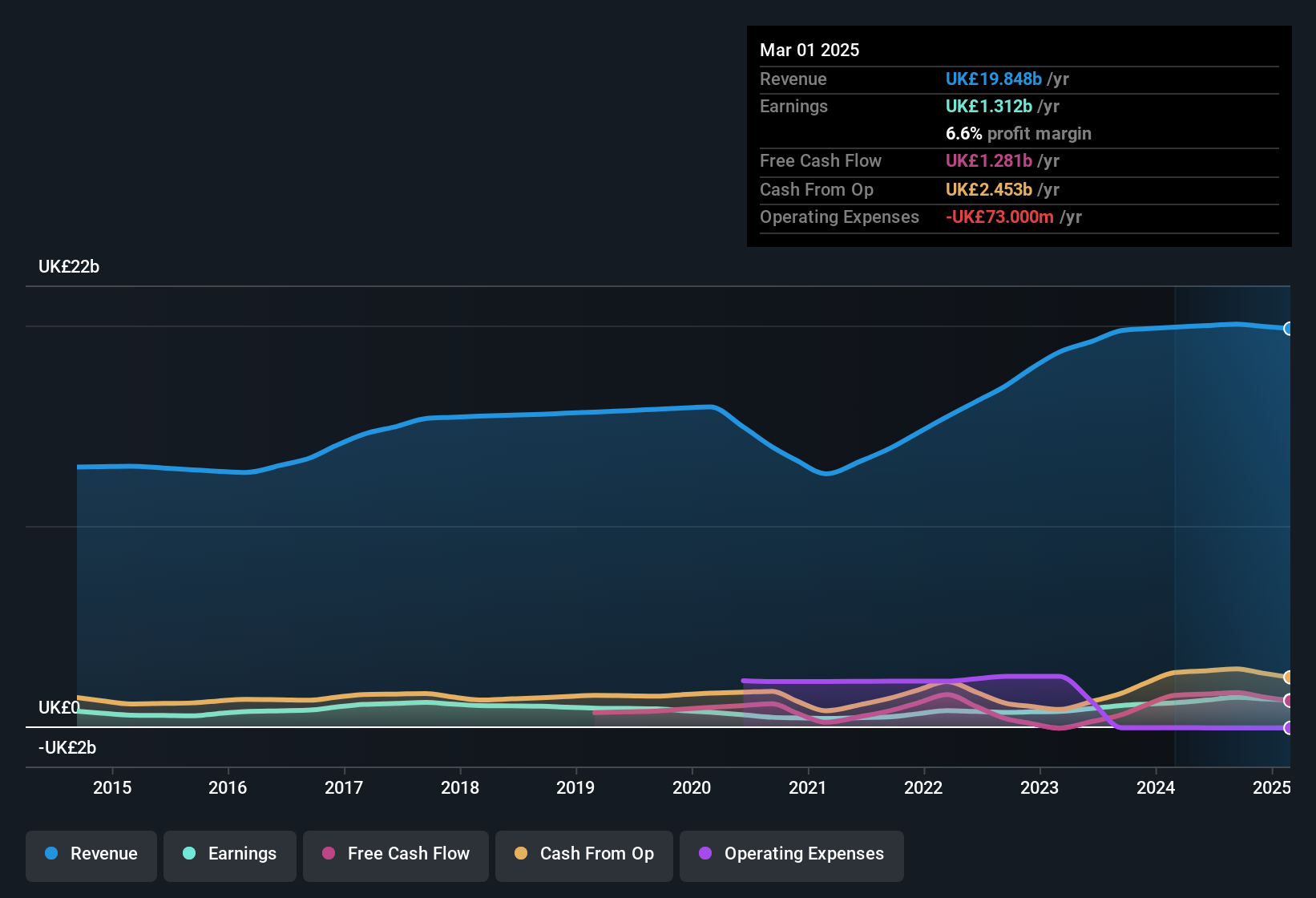This screenshot has width=1316, height=898.
Task: Click the UK£22b y-axis label
Action: point(69,267)
